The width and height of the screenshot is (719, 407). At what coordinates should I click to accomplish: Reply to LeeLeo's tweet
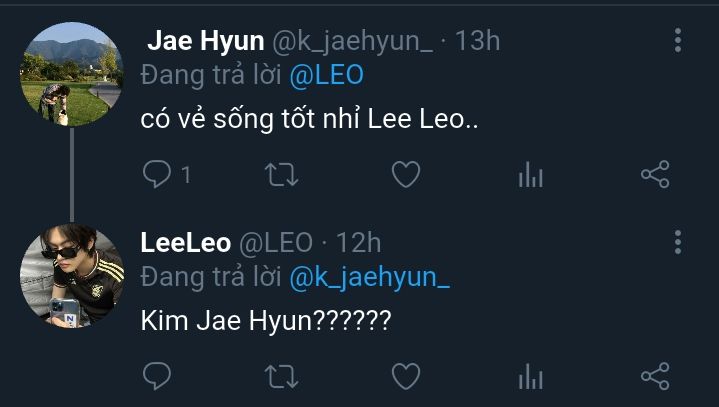[158, 376]
